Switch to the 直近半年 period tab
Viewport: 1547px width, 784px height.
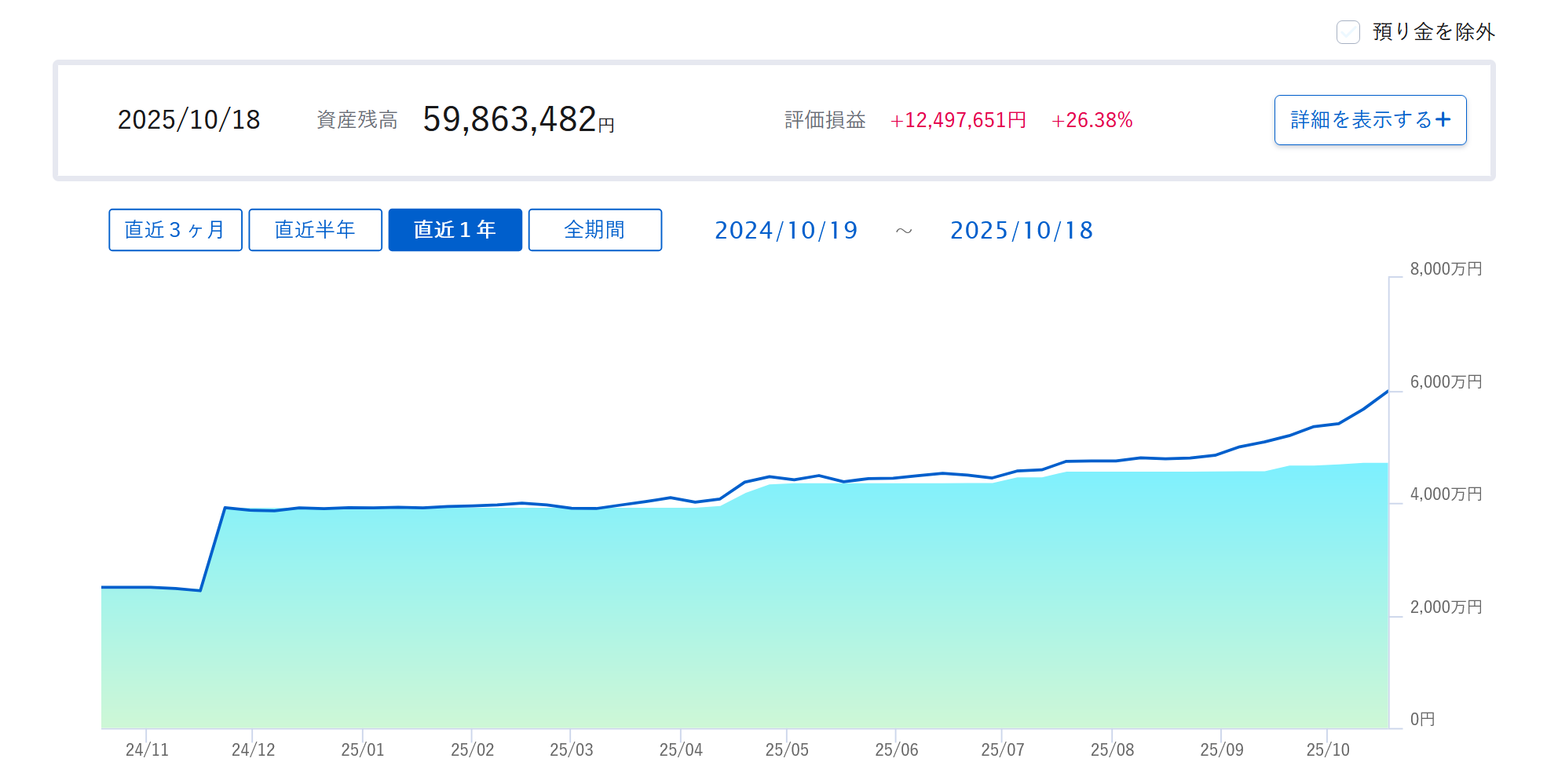tap(315, 230)
